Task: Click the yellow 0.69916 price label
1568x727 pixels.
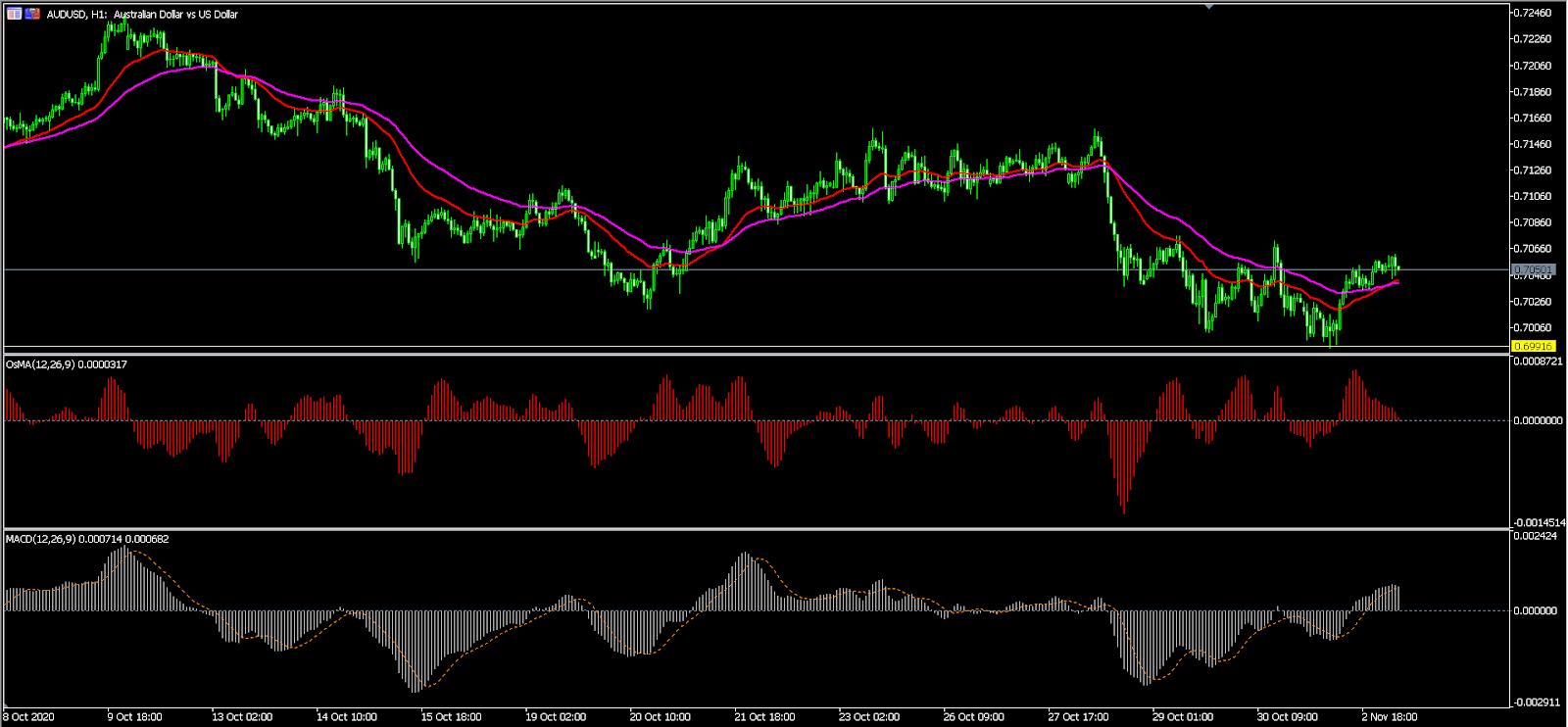Action: [x=1533, y=346]
